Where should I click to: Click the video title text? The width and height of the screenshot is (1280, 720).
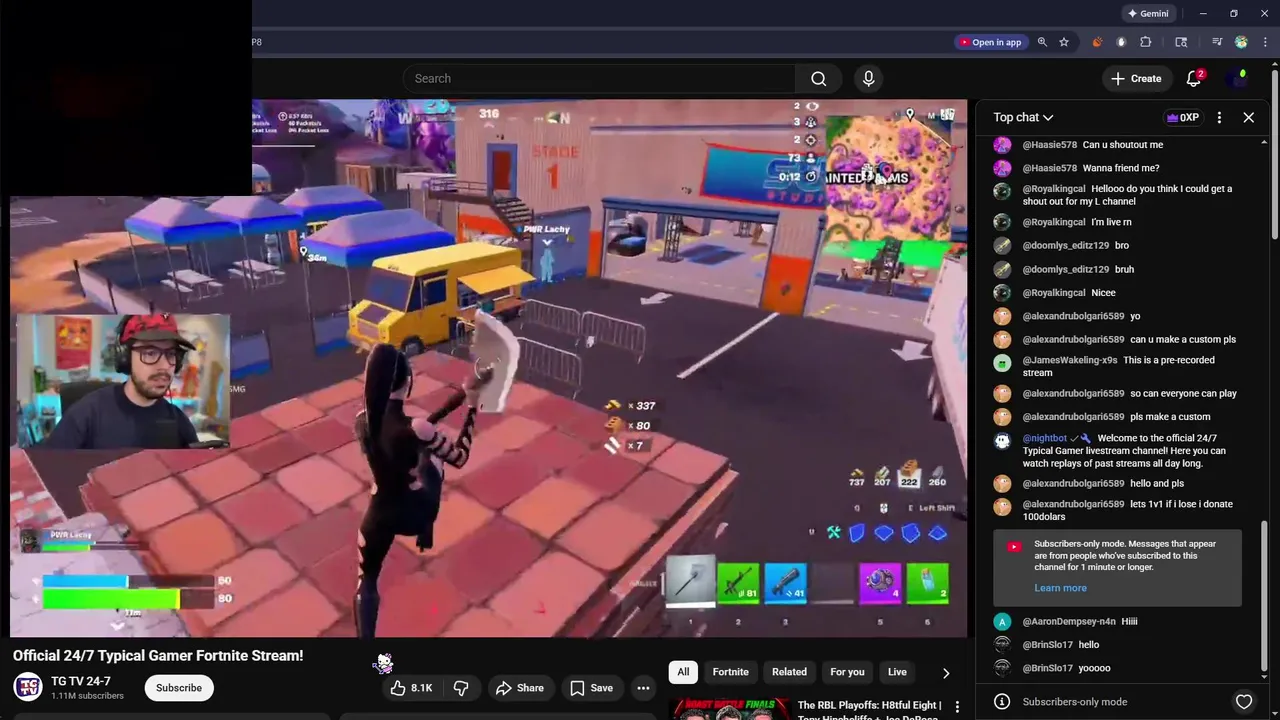tap(158, 656)
